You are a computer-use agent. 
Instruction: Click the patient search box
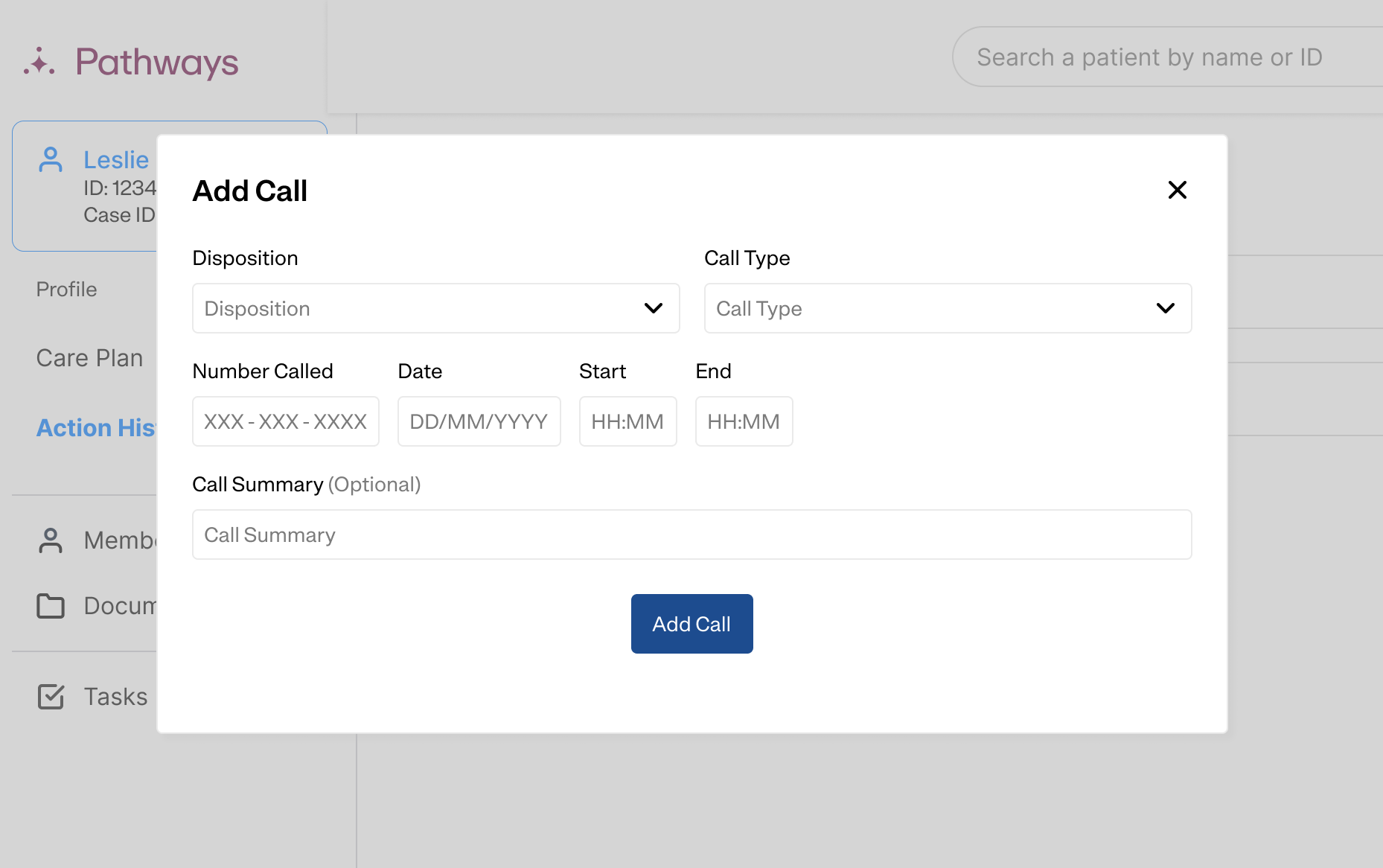click(1167, 57)
